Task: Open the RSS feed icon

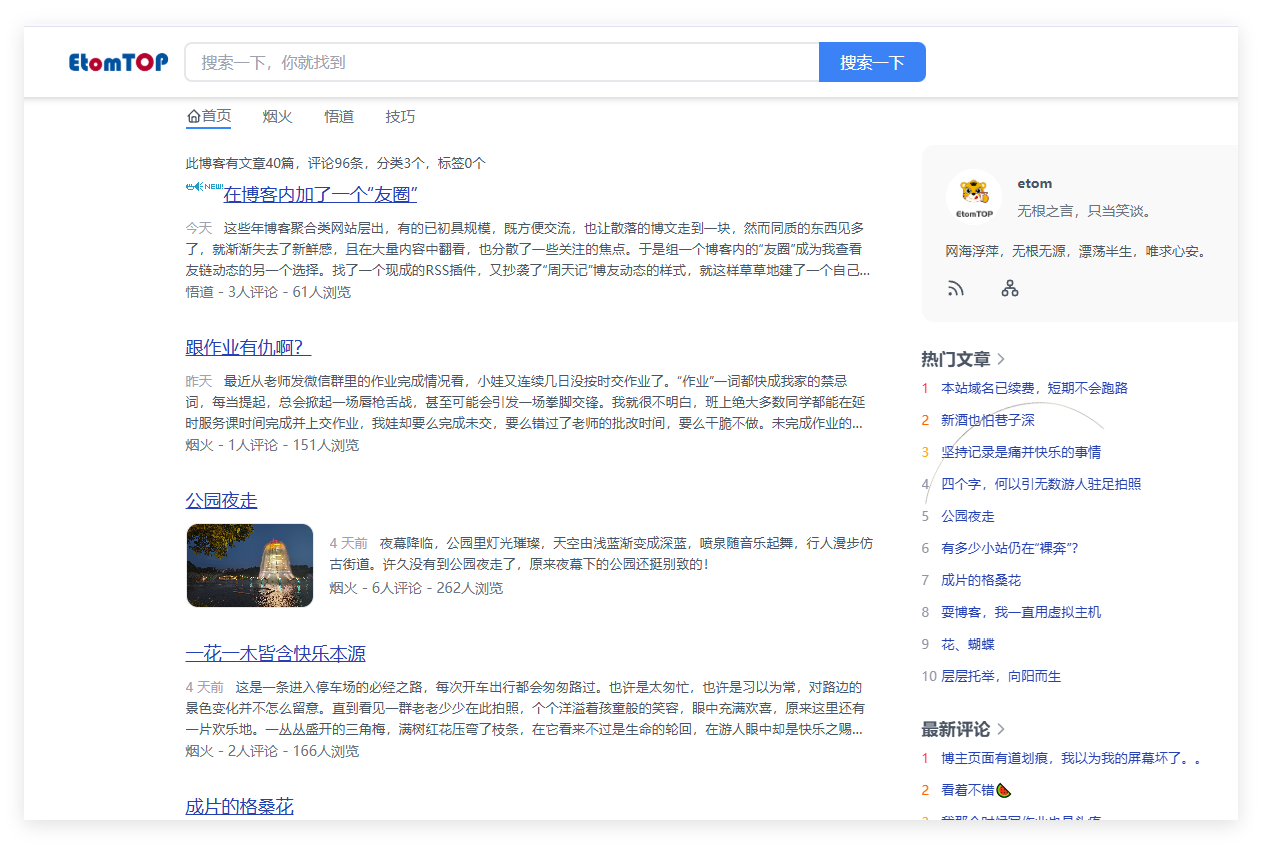Action: (956, 289)
